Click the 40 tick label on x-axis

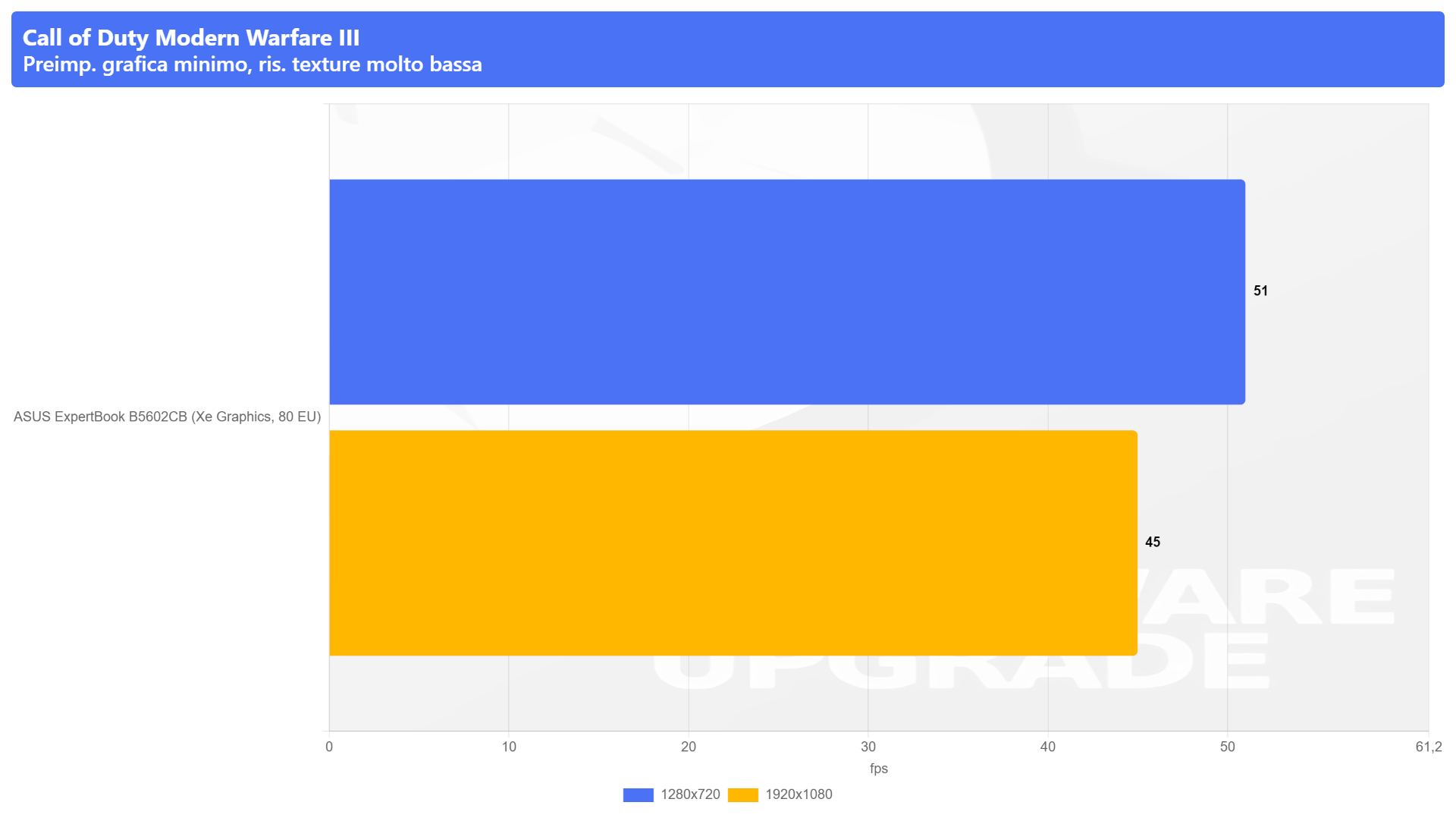tap(1048, 747)
